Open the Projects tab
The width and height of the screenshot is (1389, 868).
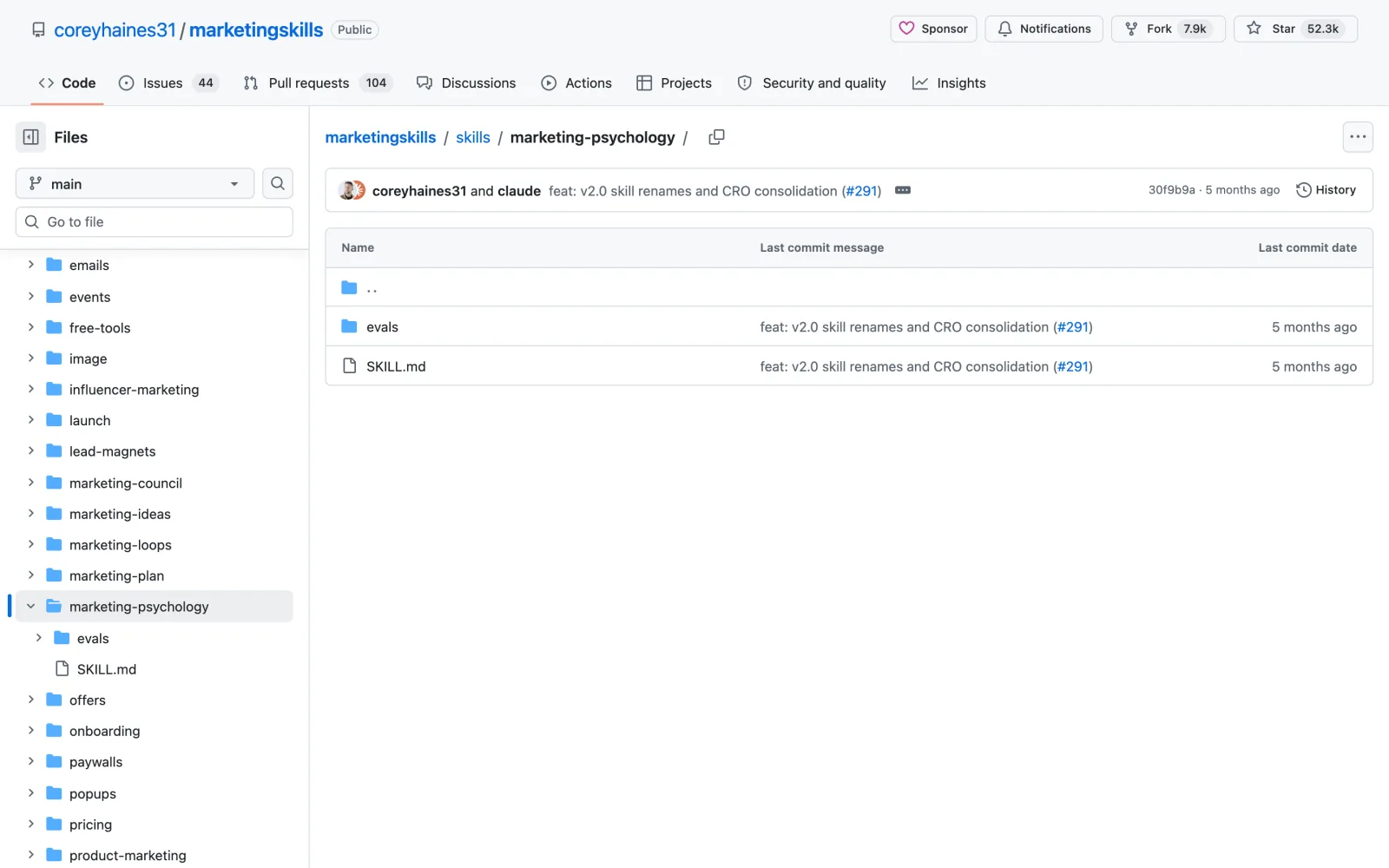point(674,83)
